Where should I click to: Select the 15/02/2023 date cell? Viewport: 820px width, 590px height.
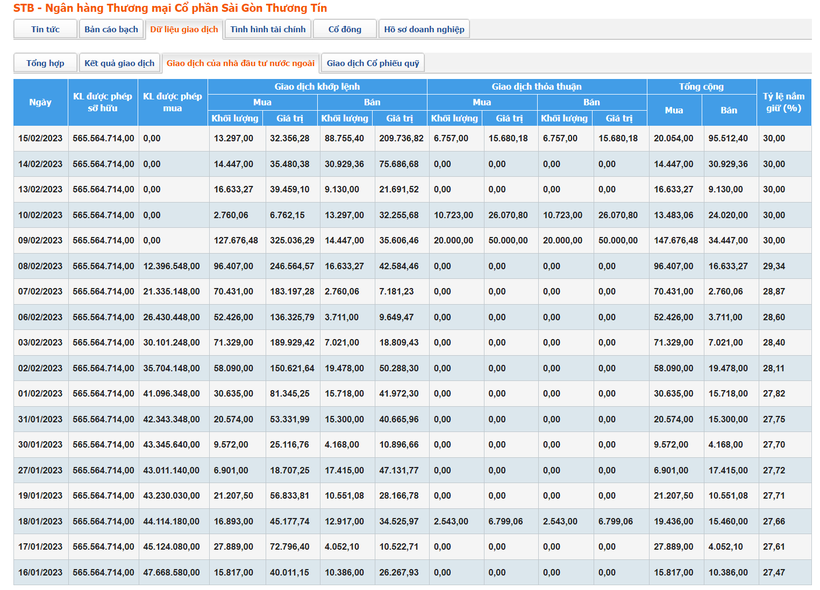[x=40, y=138]
